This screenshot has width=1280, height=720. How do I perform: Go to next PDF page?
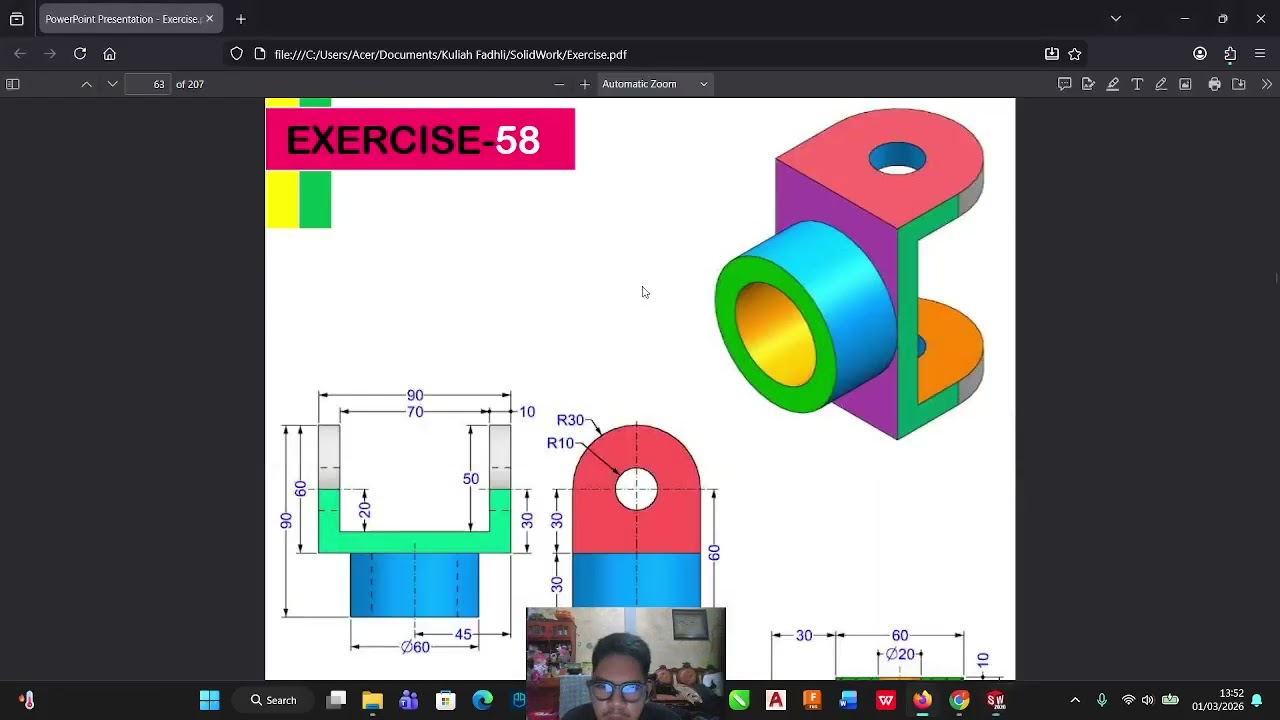[112, 84]
